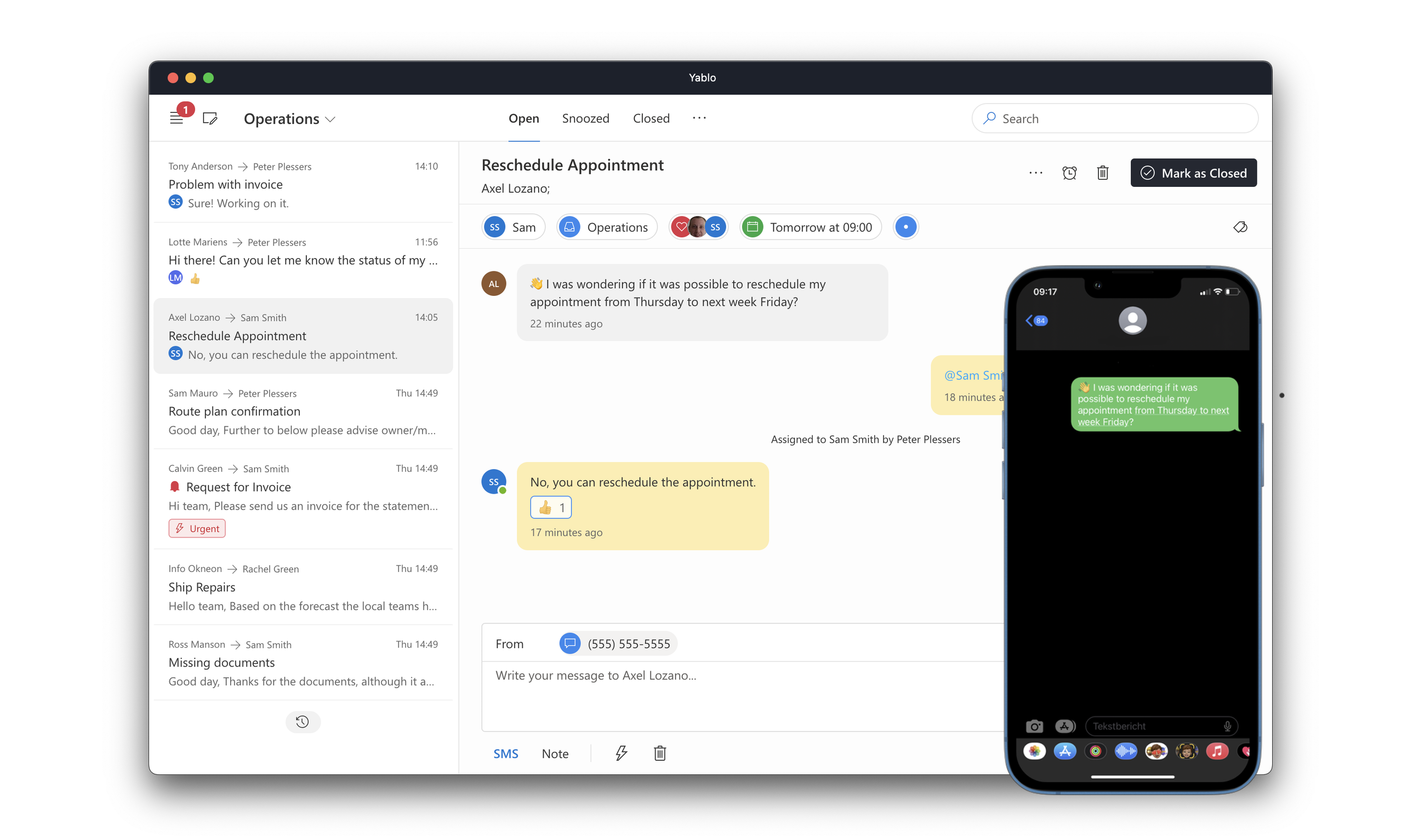1413x840 pixels.
Task: Open conversation options ellipsis near alarm icon
Action: pos(1035,173)
